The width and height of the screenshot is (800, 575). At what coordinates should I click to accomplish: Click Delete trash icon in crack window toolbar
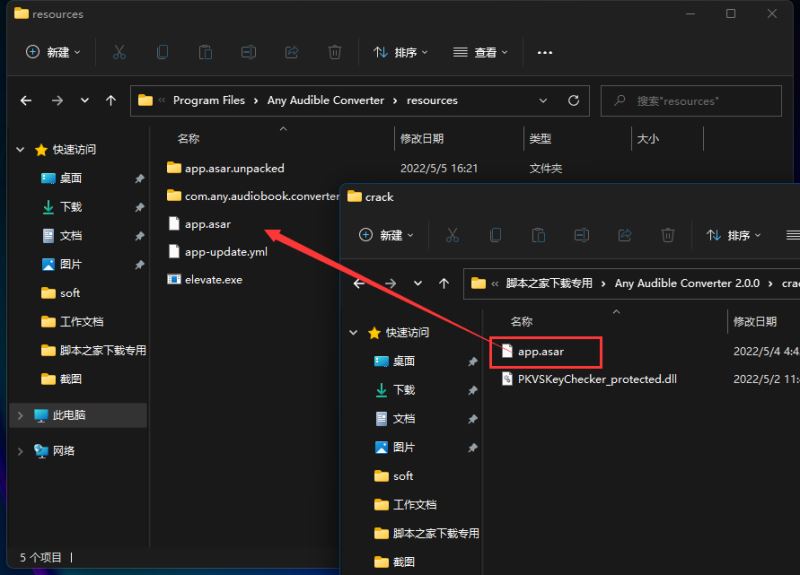pos(667,235)
